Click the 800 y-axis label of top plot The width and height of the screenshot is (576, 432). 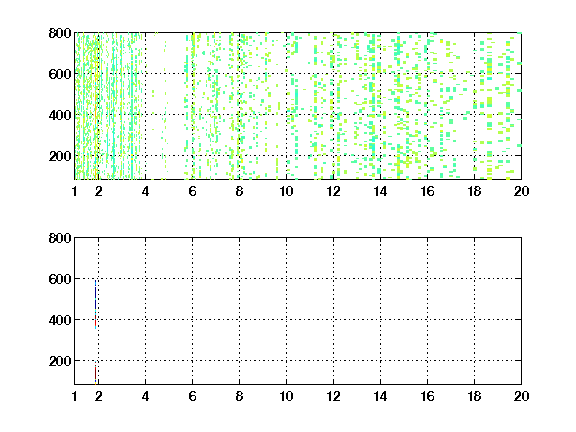[x=60, y=33]
